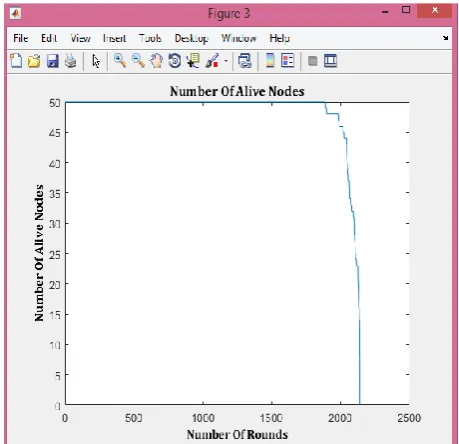Image resolution: width=459 pixels, height=444 pixels.
Task: Open the Edit menu
Action: 49,38
